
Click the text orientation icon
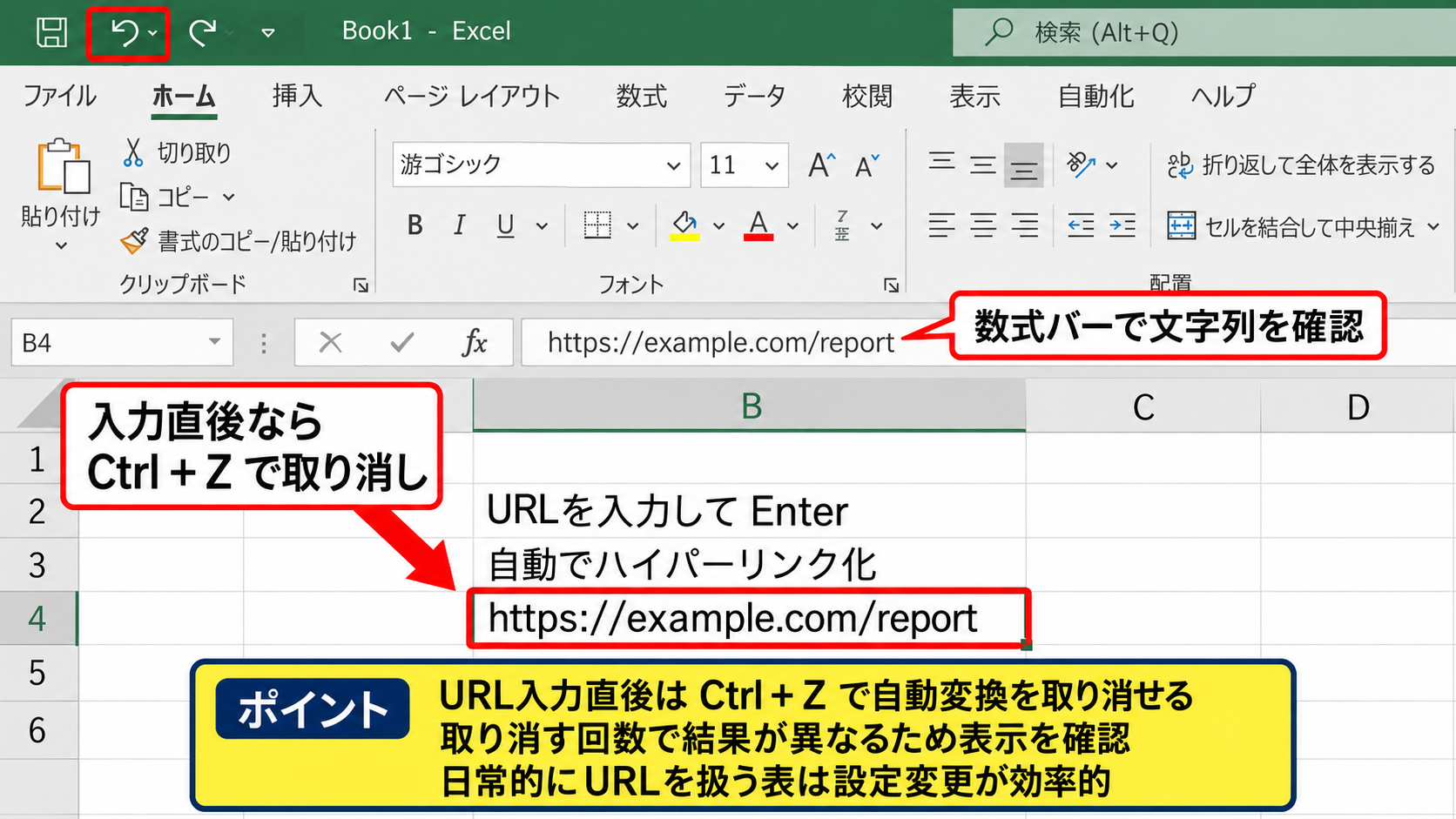tap(1081, 164)
